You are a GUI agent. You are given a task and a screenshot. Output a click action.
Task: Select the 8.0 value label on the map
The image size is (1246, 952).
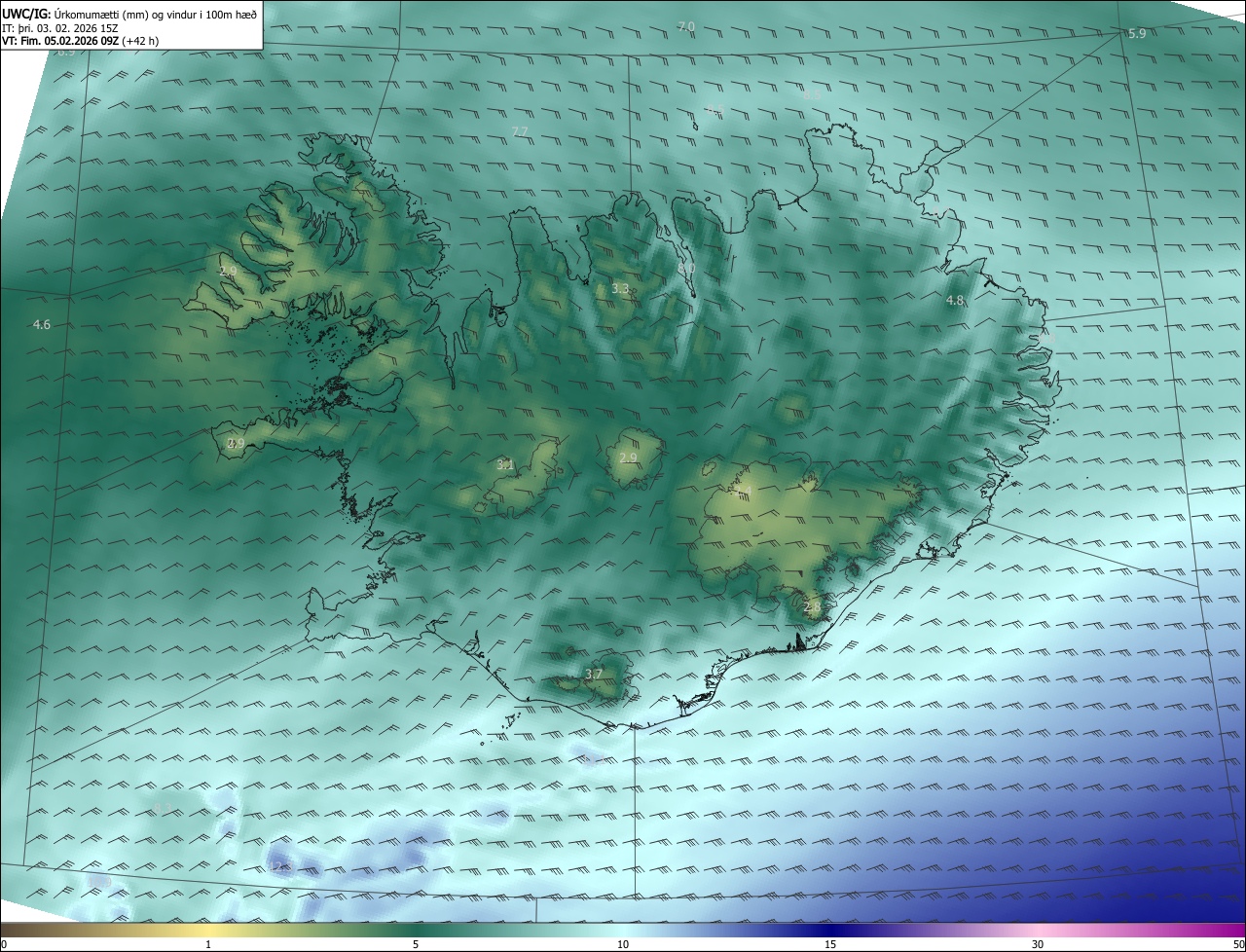click(686, 268)
